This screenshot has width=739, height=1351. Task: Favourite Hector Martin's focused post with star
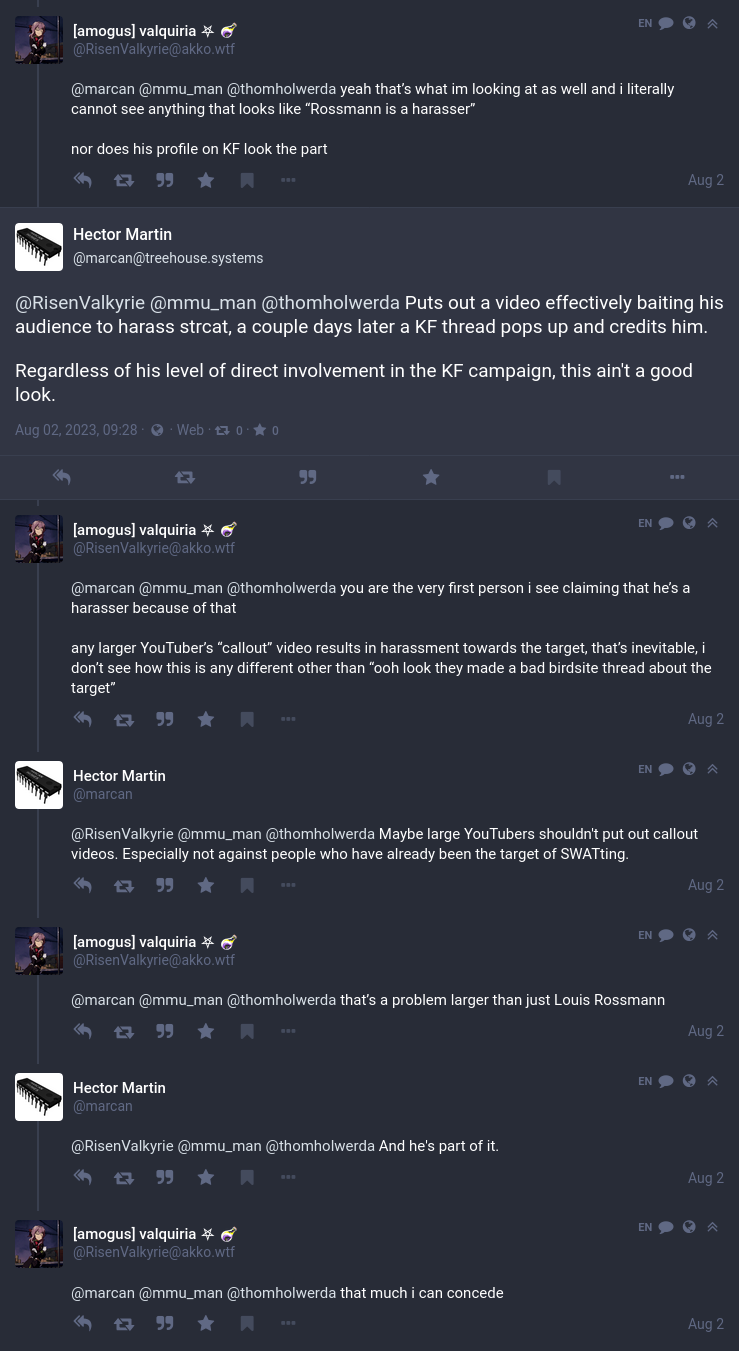pos(431,478)
